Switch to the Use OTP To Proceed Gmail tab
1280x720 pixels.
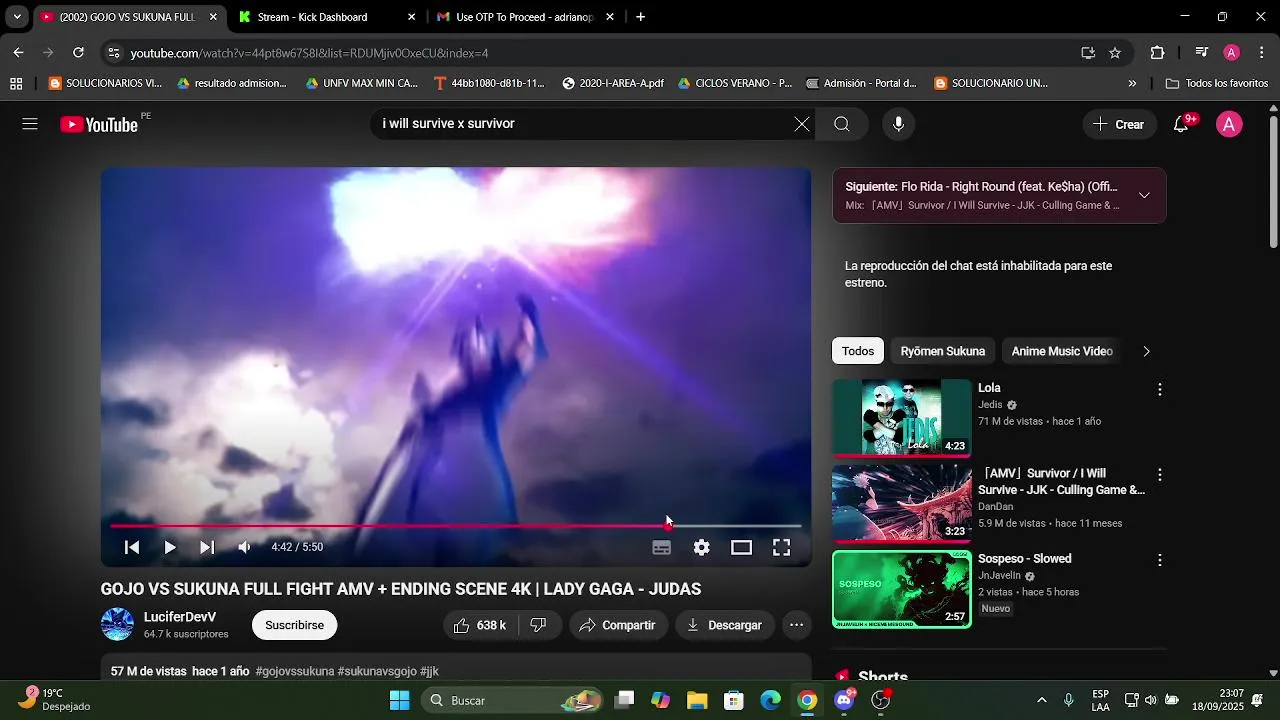click(x=525, y=17)
